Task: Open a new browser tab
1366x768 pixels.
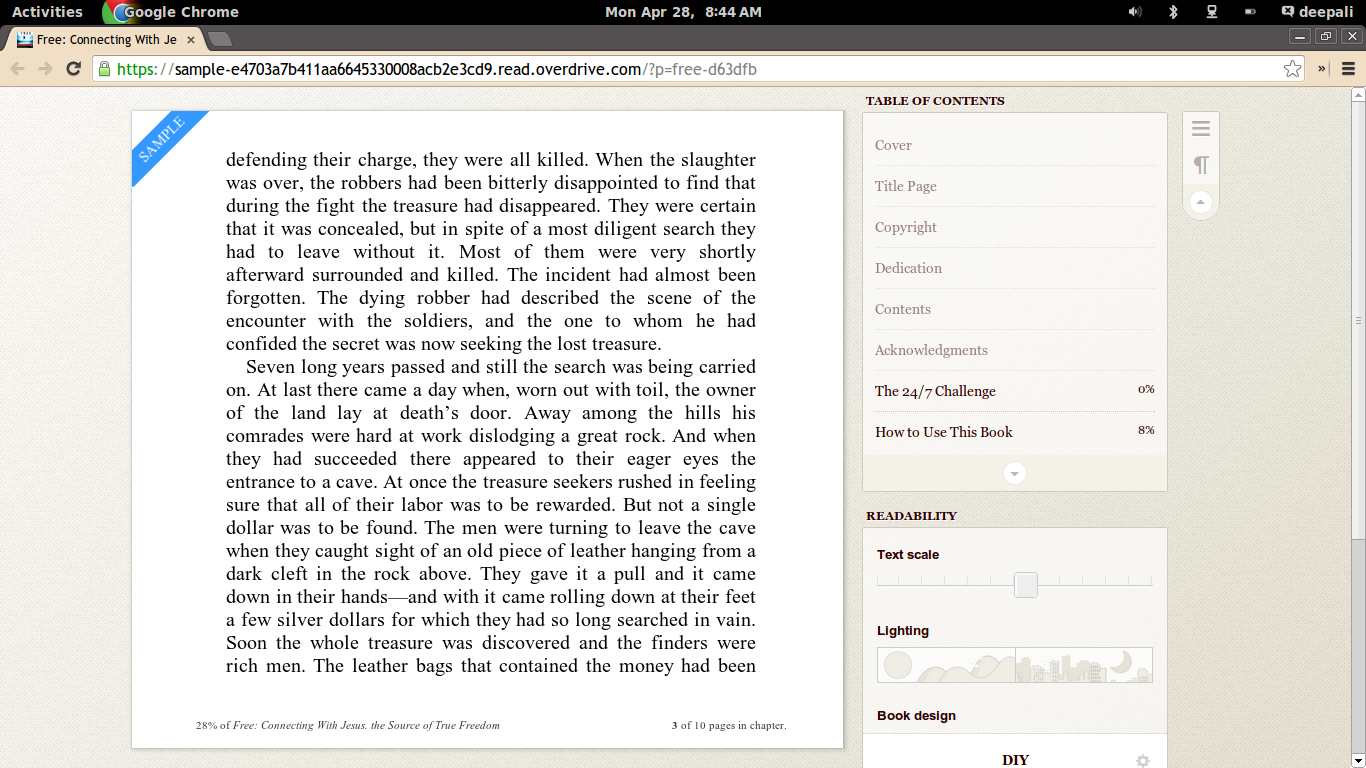Action: click(221, 39)
